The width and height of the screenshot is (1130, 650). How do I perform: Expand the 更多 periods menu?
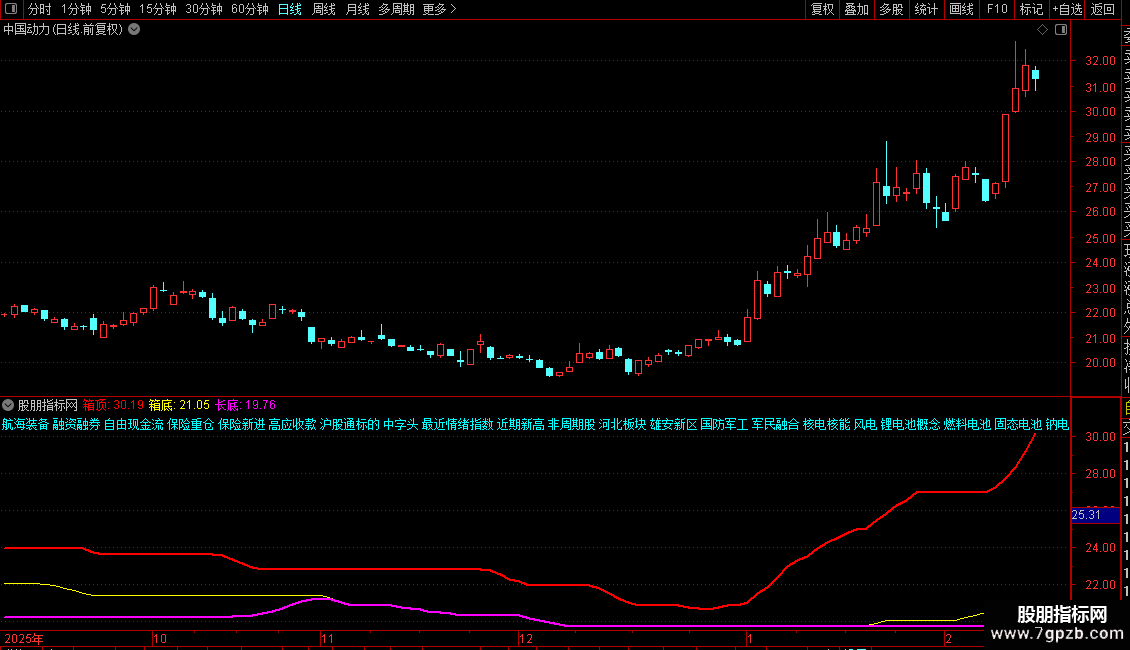click(440, 9)
